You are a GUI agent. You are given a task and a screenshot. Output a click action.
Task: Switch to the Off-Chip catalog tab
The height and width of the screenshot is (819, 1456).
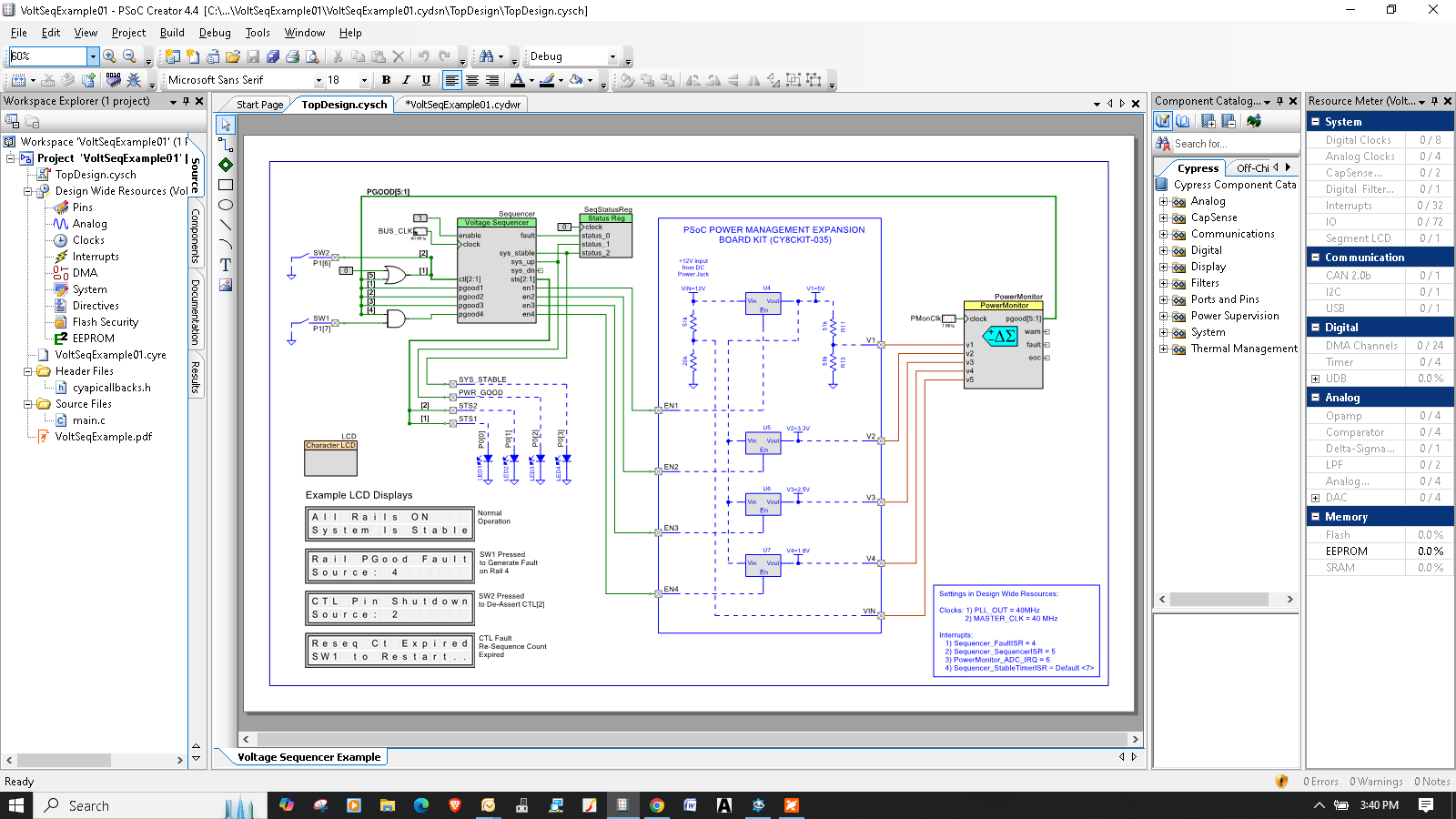tap(1252, 168)
